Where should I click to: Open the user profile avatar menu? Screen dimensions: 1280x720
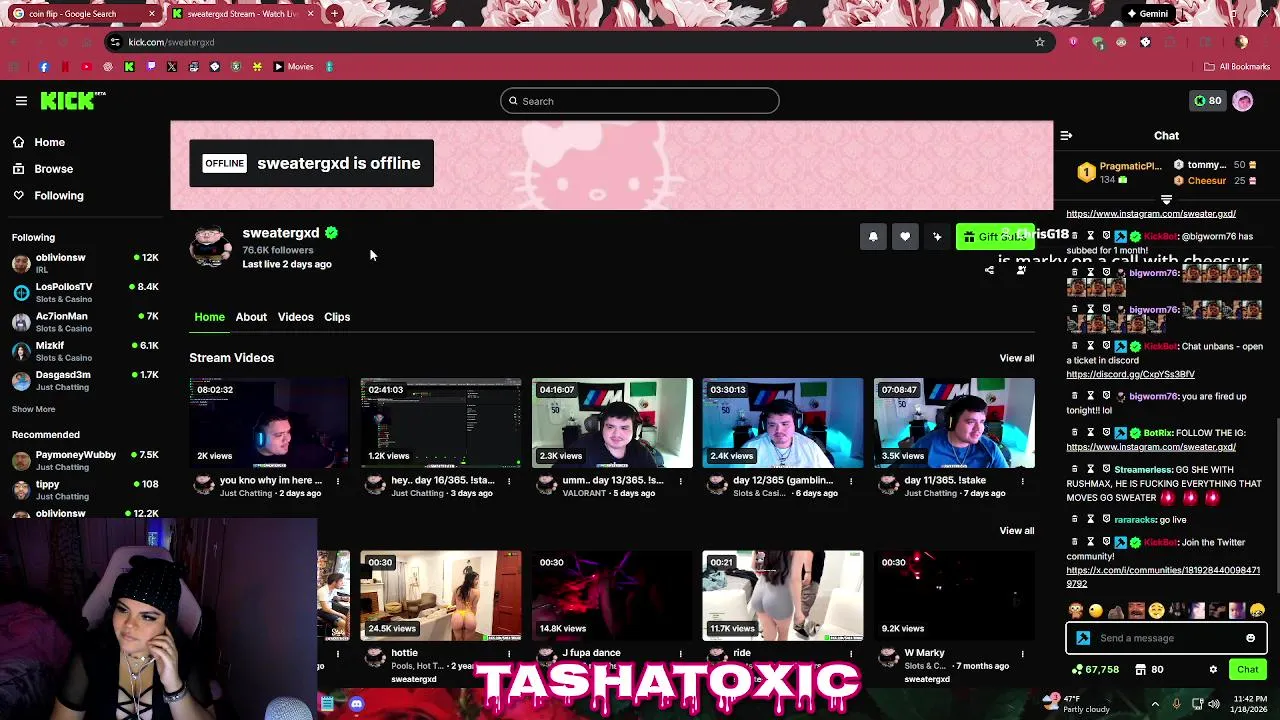tap(1243, 101)
